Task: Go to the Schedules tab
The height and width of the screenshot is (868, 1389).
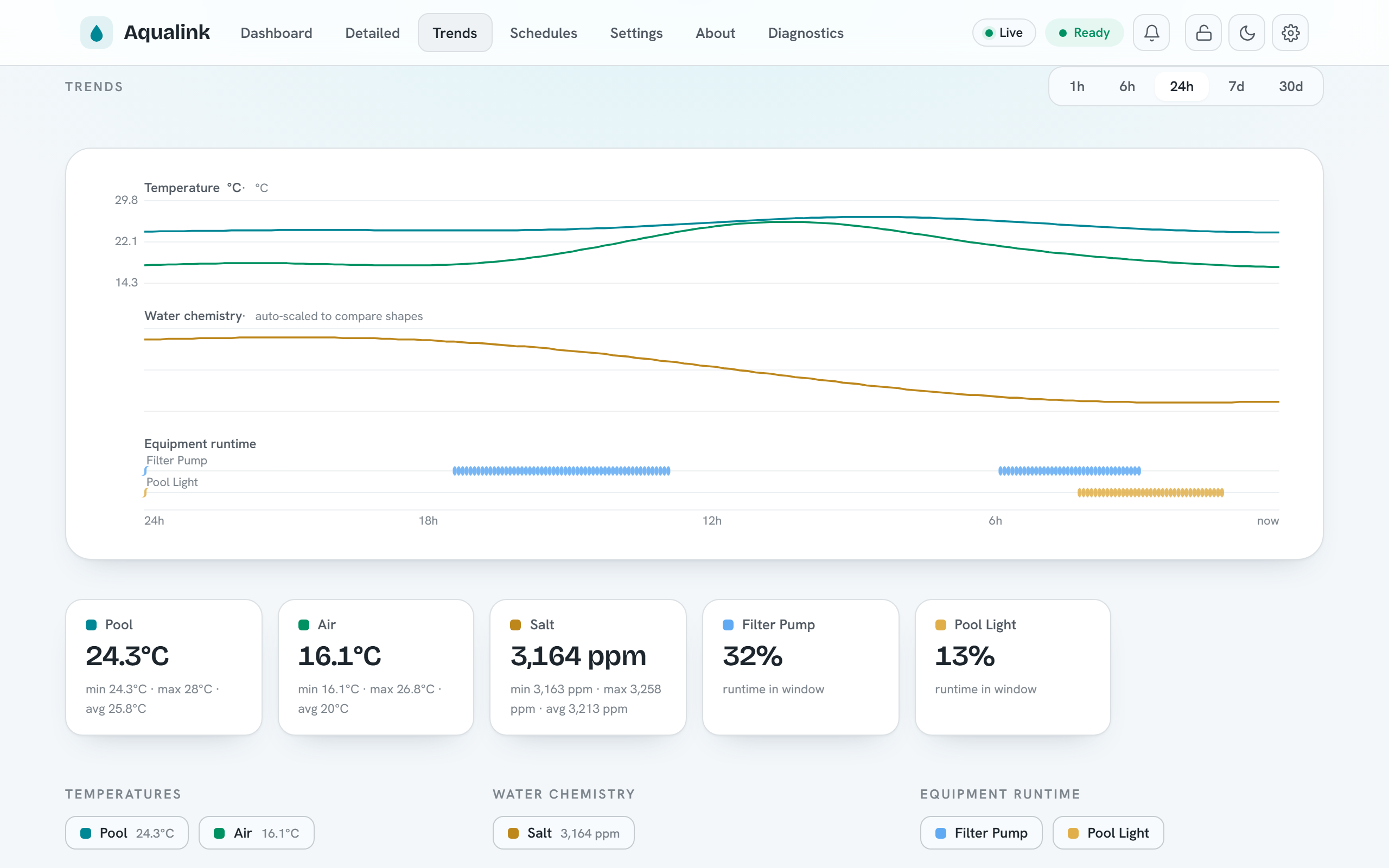Action: coord(544,33)
